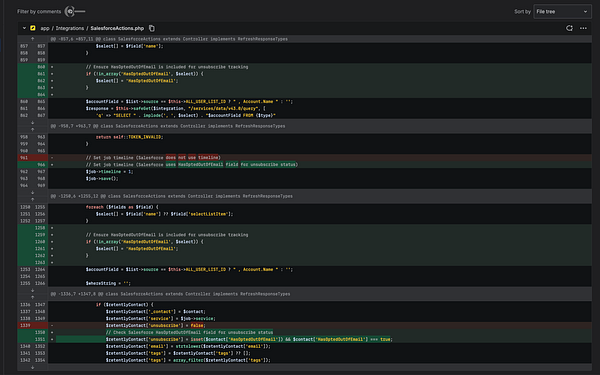This screenshot has width=600, height=375.
Task: Click the comment icon in the file header
Action: pos(569,28)
